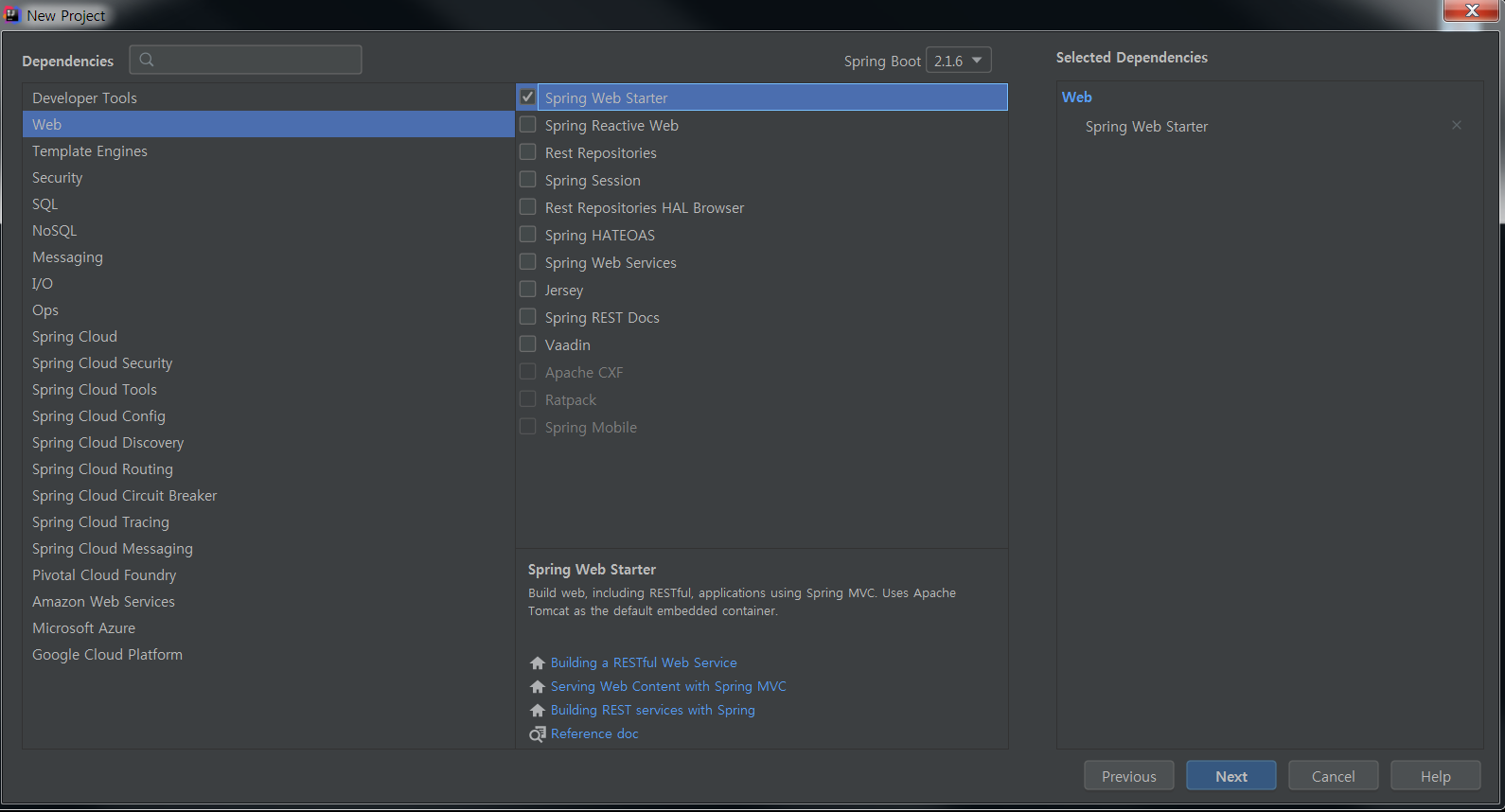Select the SQL category
This screenshot has width=1505, height=812.
[269, 203]
